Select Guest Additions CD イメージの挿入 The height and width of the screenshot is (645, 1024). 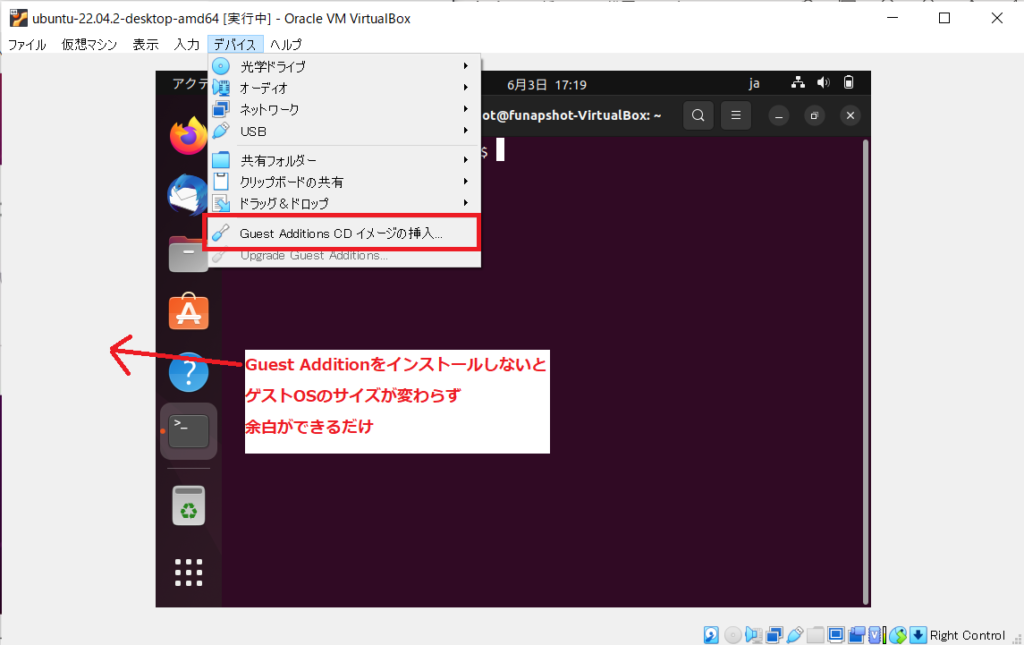pyautogui.click(x=341, y=233)
